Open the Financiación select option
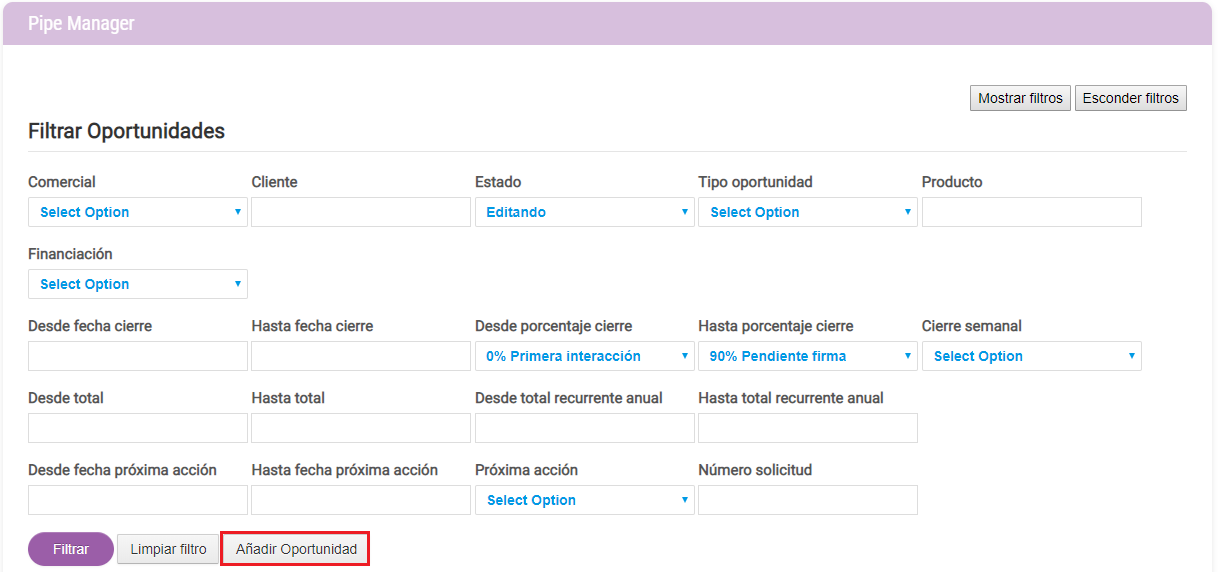 click(138, 284)
